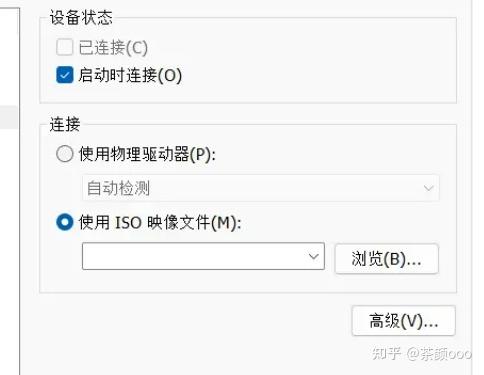Select the 使用物理驱动器(P) radio button
This screenshot has height=375, width=484.
(x=64, y=154)
